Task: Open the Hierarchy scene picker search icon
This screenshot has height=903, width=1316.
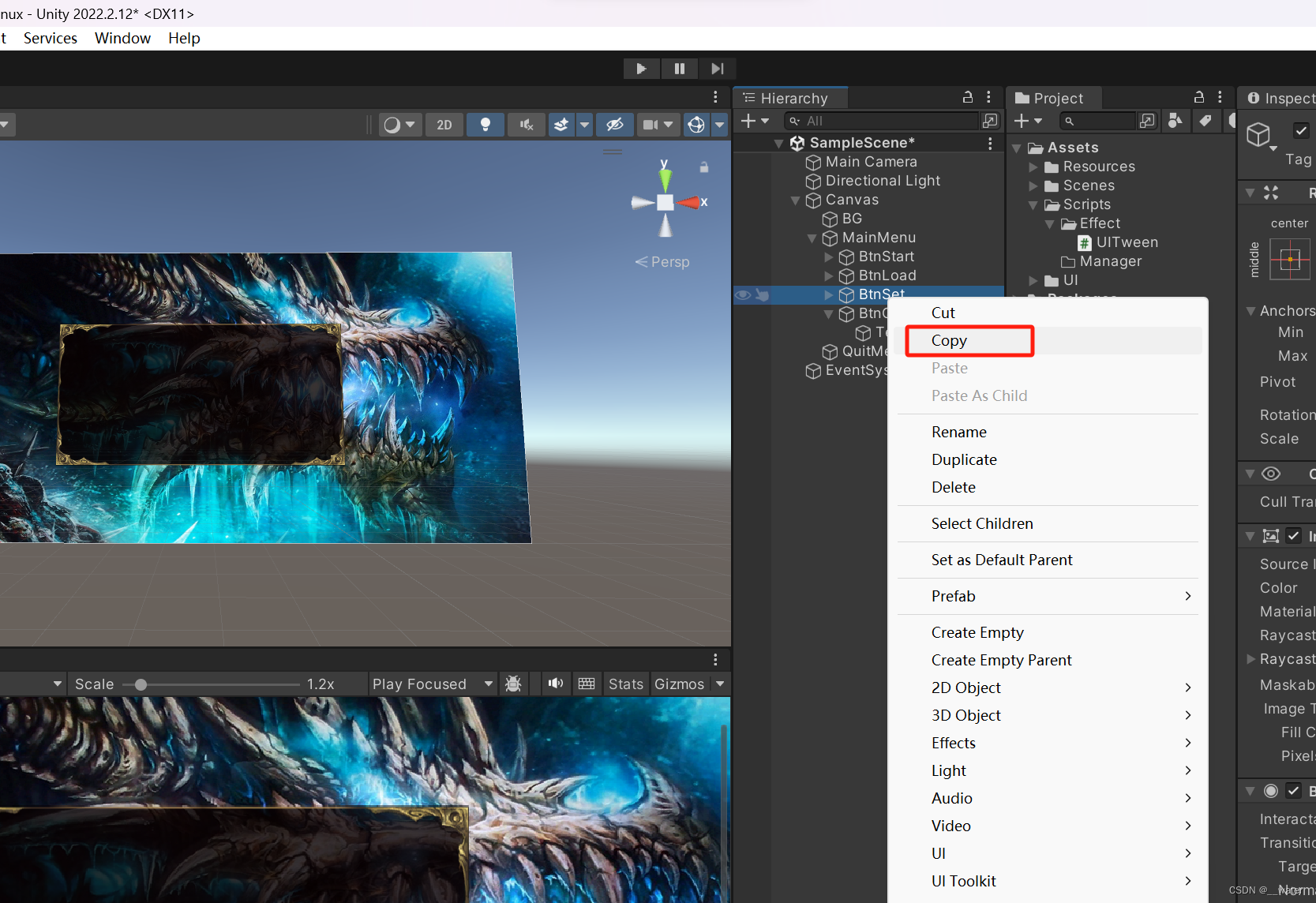Action: click(990, 121)
